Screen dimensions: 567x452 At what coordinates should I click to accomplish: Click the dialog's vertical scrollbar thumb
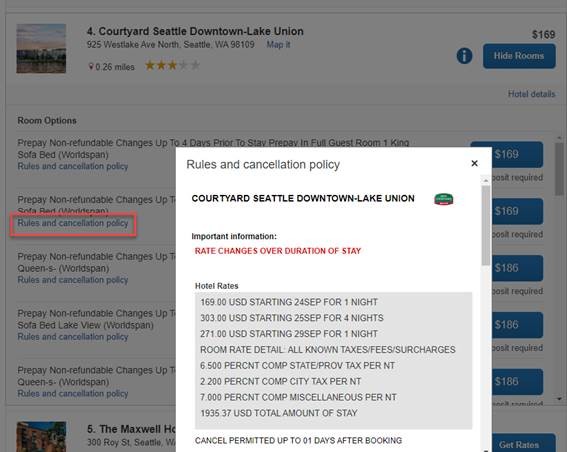pos(486,226)
